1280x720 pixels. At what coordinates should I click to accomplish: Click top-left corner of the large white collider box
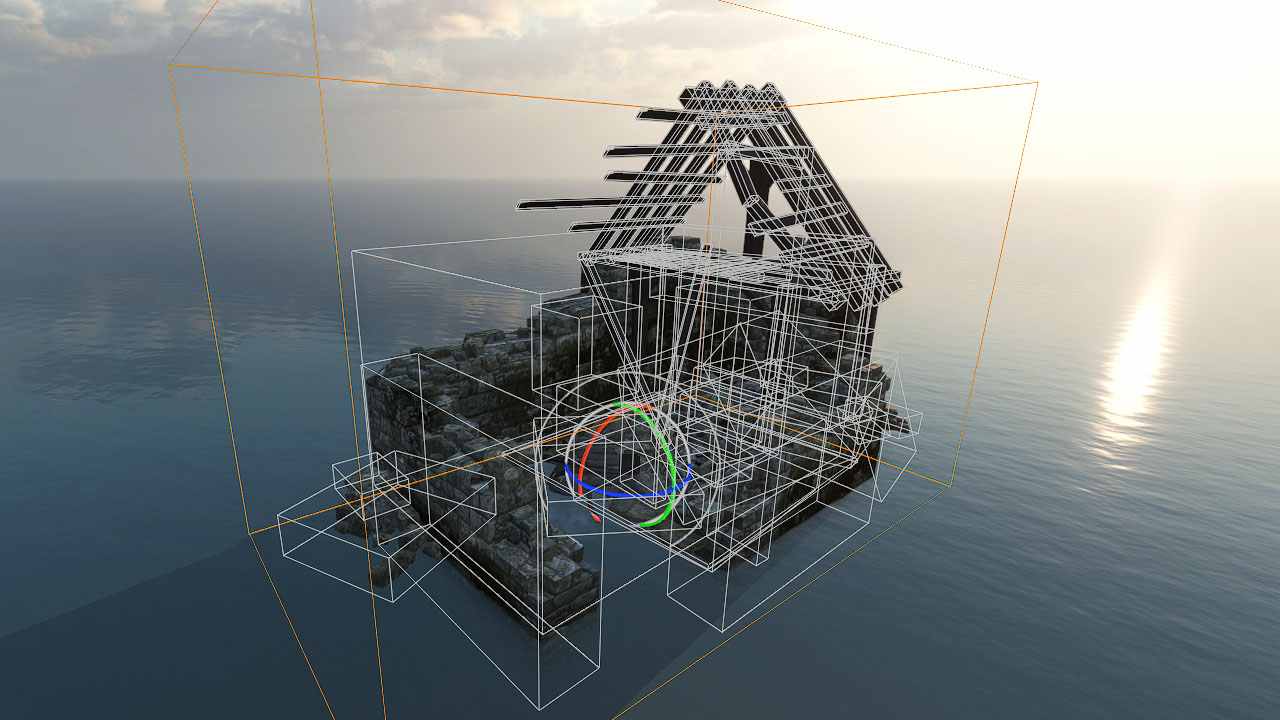[x=352, y=251]
